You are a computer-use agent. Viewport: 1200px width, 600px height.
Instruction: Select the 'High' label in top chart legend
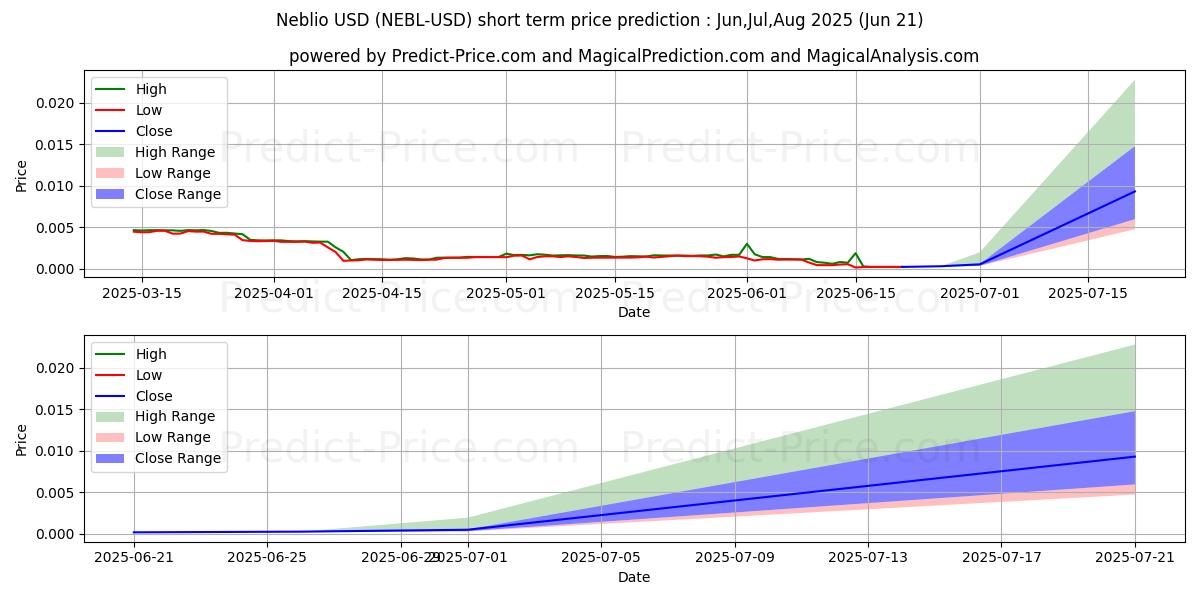point(151,90)
